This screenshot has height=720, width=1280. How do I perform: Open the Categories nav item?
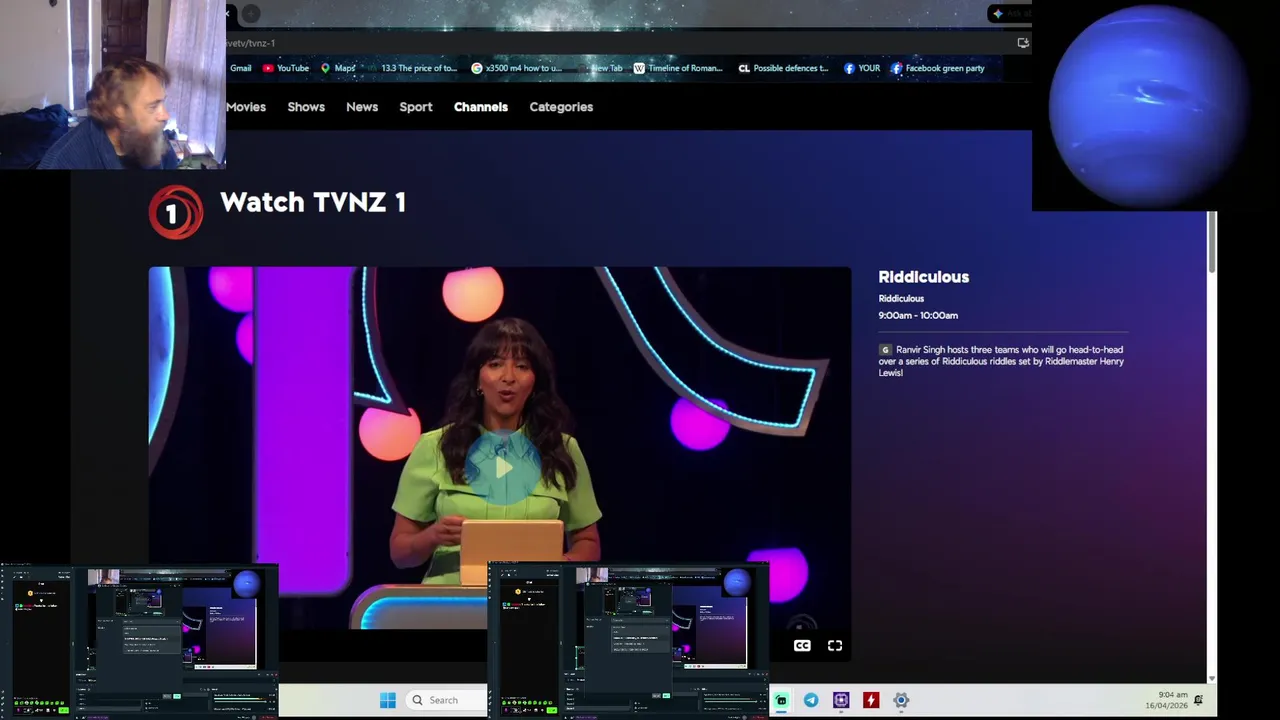tap(561, 107)
